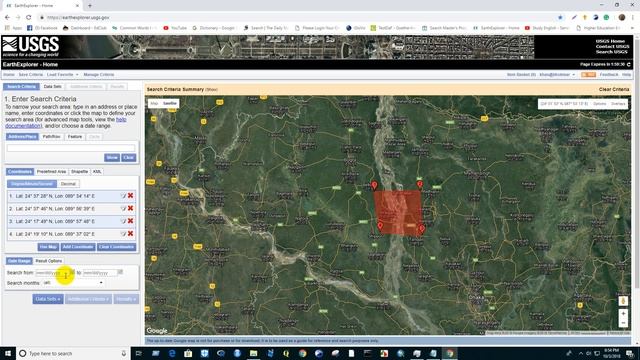Select Degree/Minute/Second coordinate format
Image resolution: width=640 pixels, height=360 pixels.
pyautogui.click(x=32, y=184)
